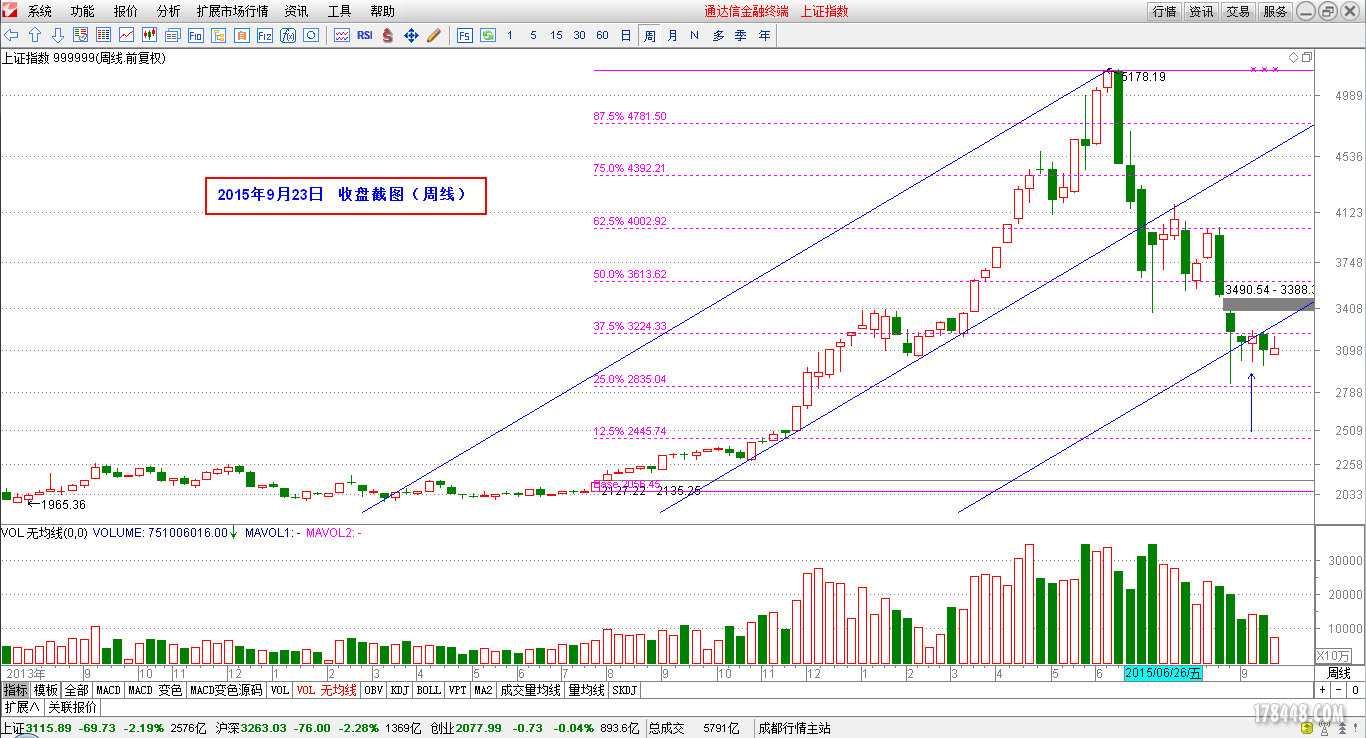
Task: Select the BOLL indicator tab
Action: pyautogui.click(x=429, y=690)
